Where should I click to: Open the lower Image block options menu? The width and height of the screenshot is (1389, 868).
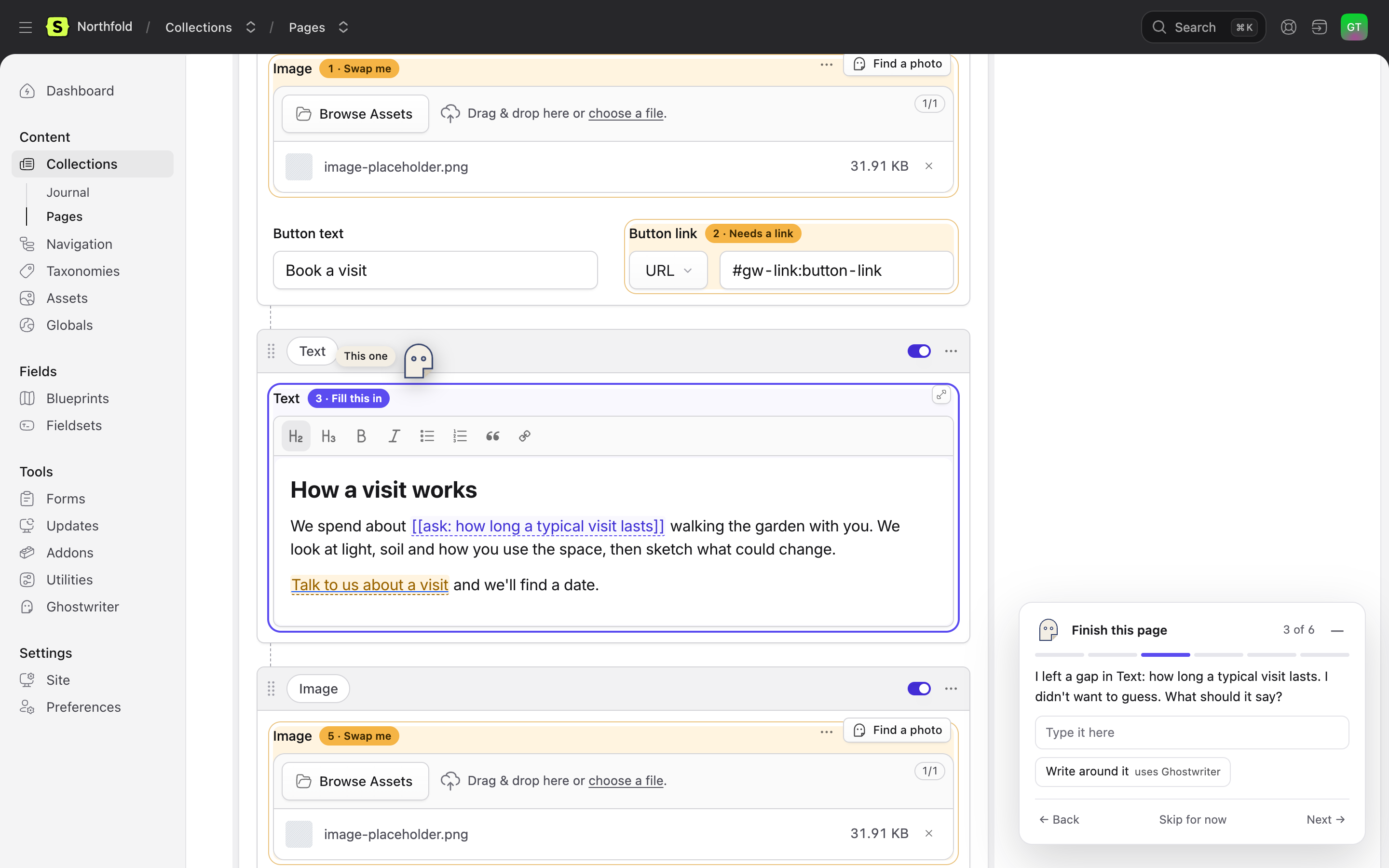point(951,689)
